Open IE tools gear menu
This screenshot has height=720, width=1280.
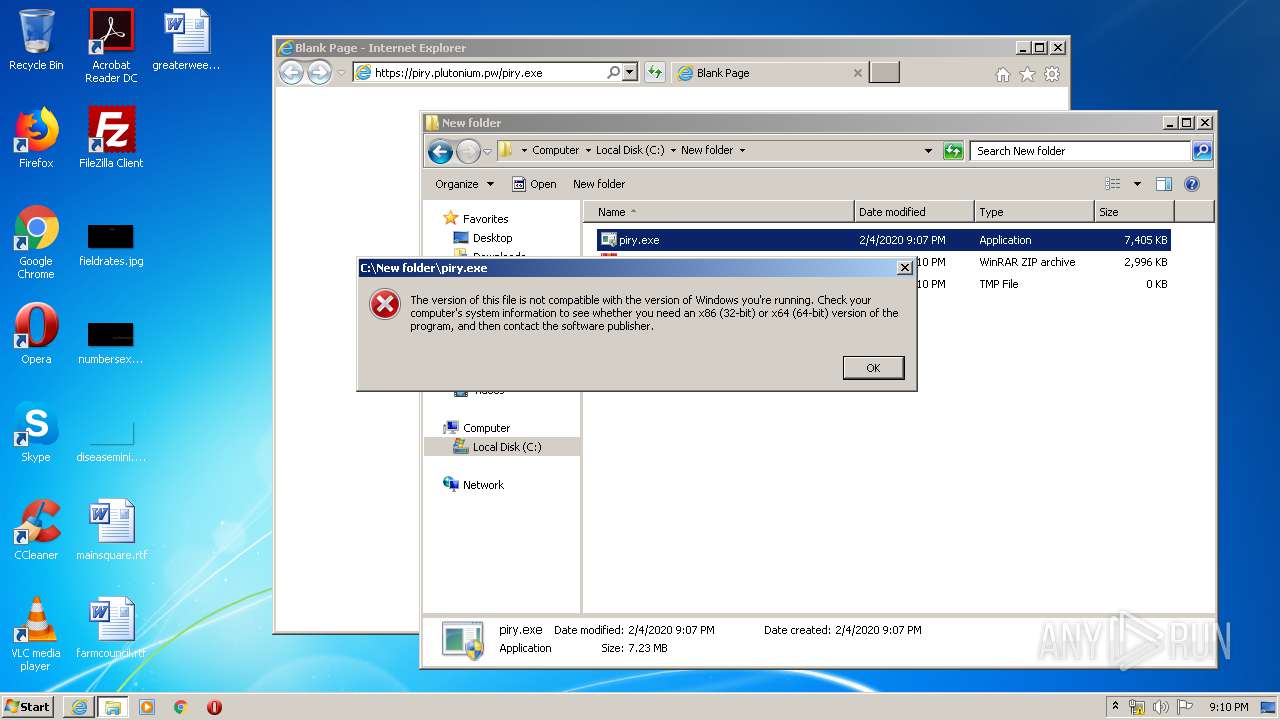[x=1052, y=74]
